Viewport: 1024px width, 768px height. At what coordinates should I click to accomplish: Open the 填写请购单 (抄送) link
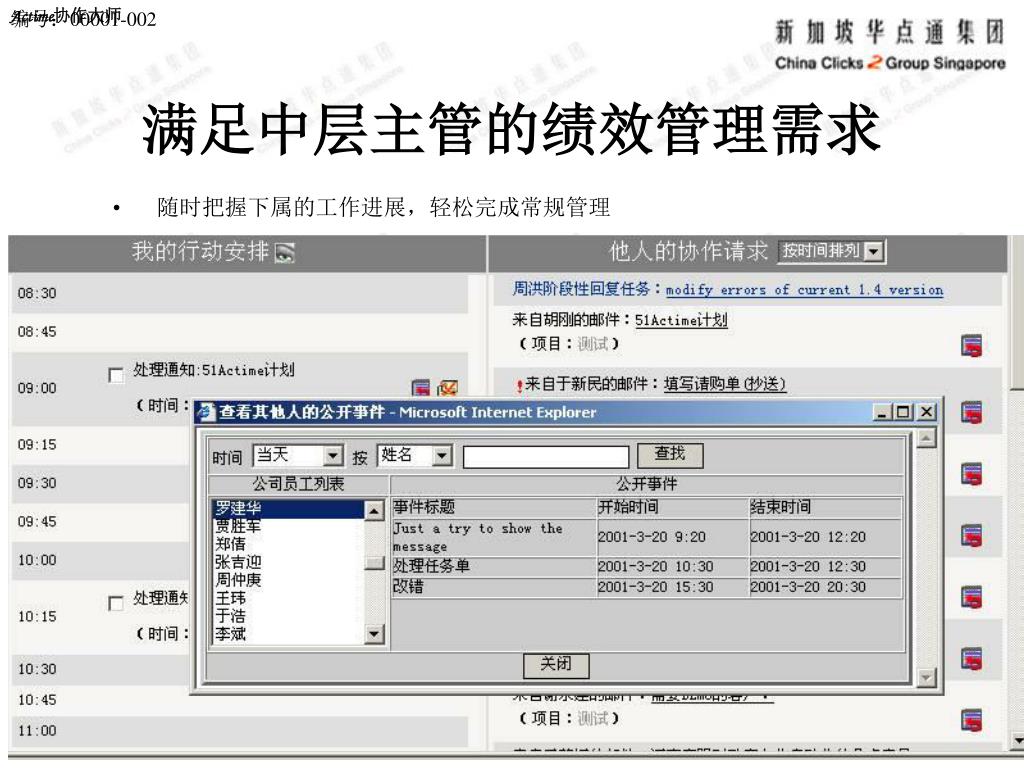tap(724, 383)
